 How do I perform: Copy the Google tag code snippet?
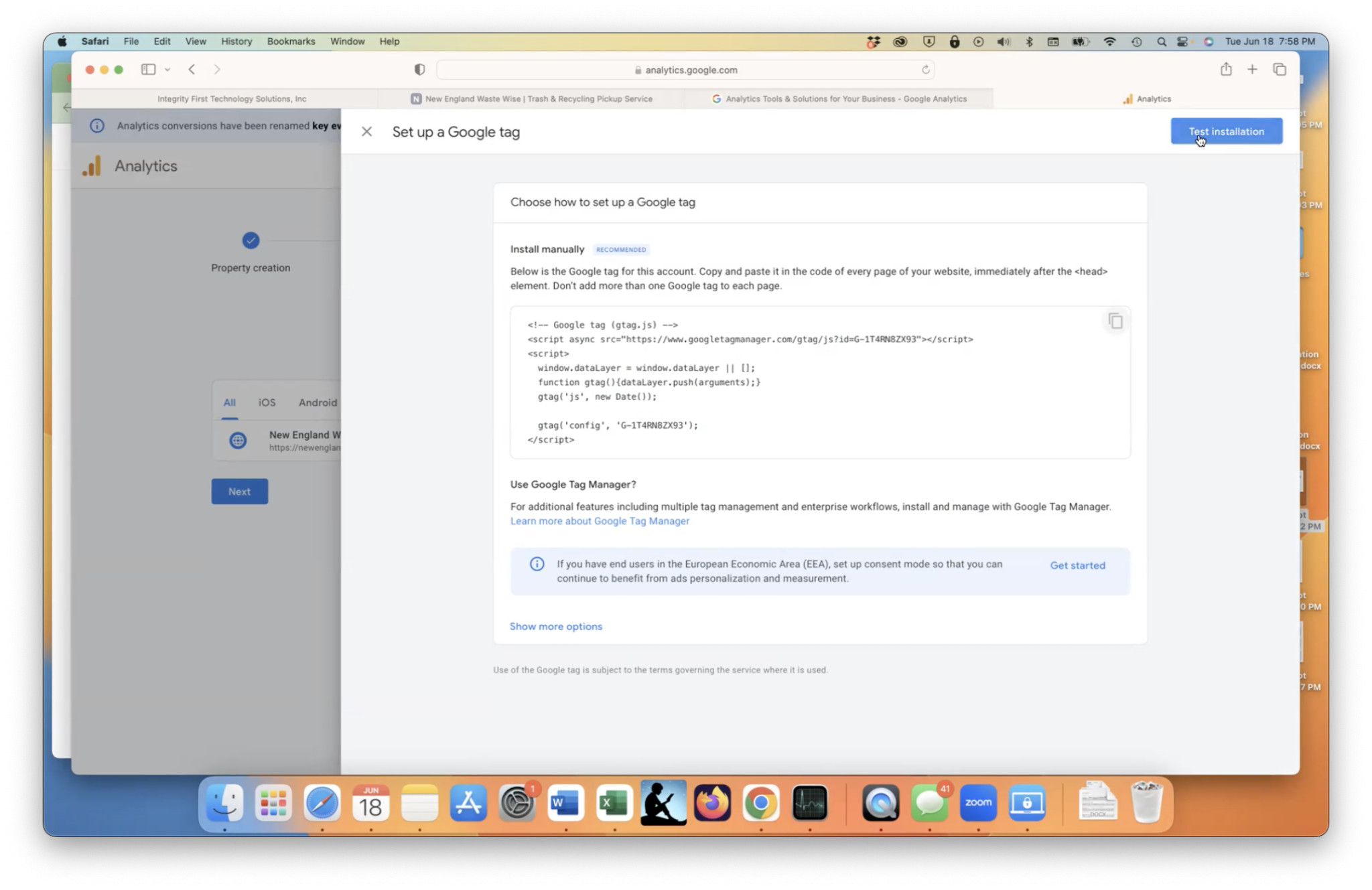(1115, 321)
